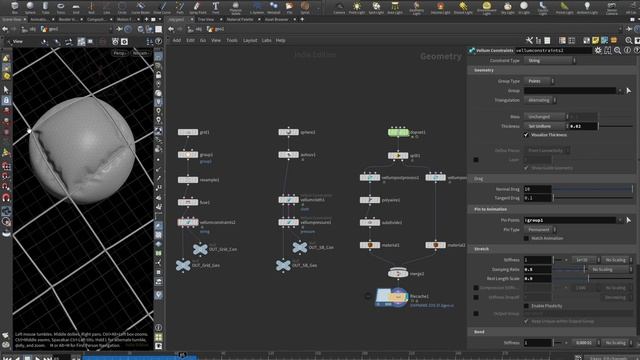This screenshot has width=640, height=360.
Task: Open the node info icon in parameter header
Action: click(627, 50)
